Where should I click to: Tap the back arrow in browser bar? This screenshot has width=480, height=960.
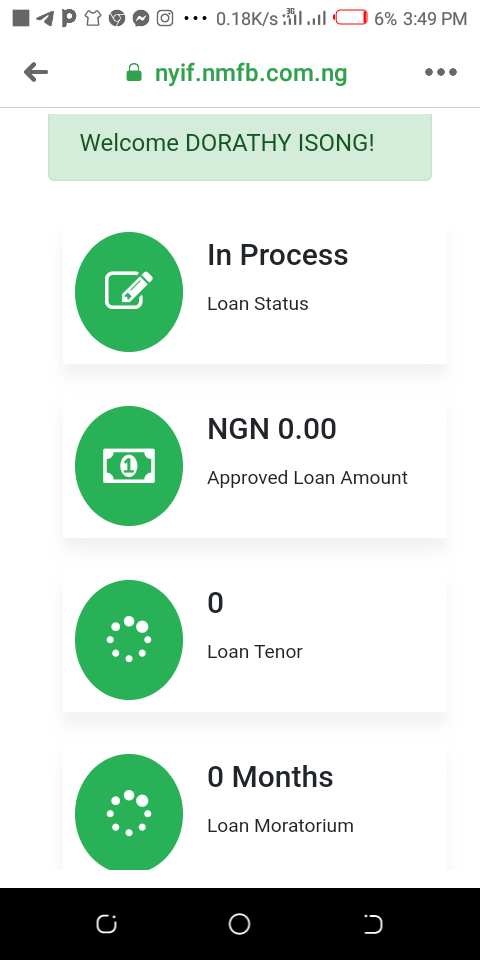coord(36,73)
